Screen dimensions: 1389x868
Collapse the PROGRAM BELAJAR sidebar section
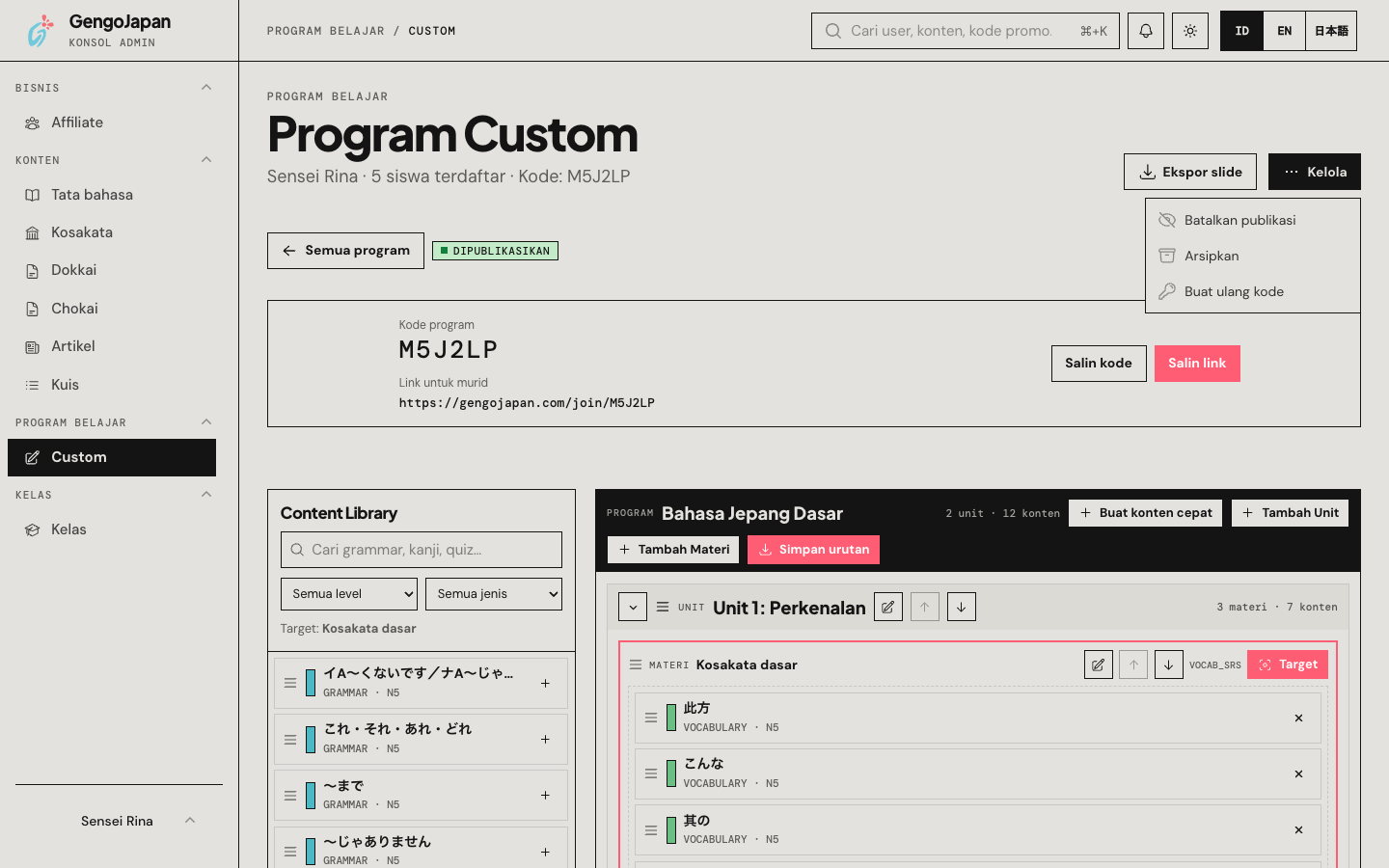tap(206, 422)
